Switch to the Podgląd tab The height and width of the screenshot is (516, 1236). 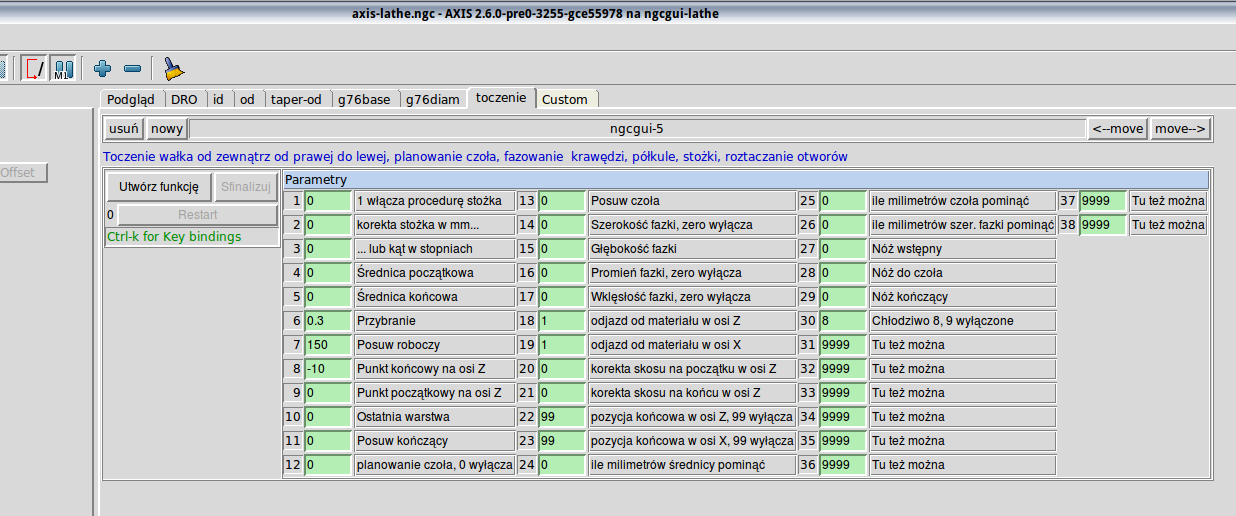[x=131, y=99]
